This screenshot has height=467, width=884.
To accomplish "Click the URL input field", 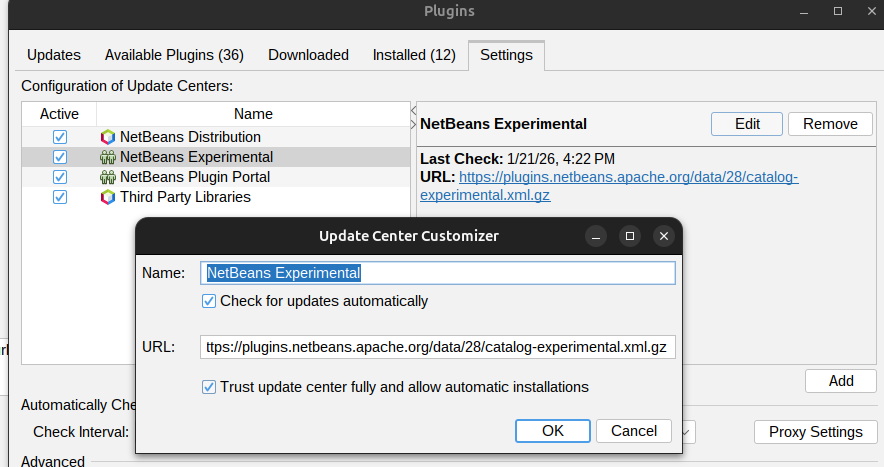I will [437, 347].
